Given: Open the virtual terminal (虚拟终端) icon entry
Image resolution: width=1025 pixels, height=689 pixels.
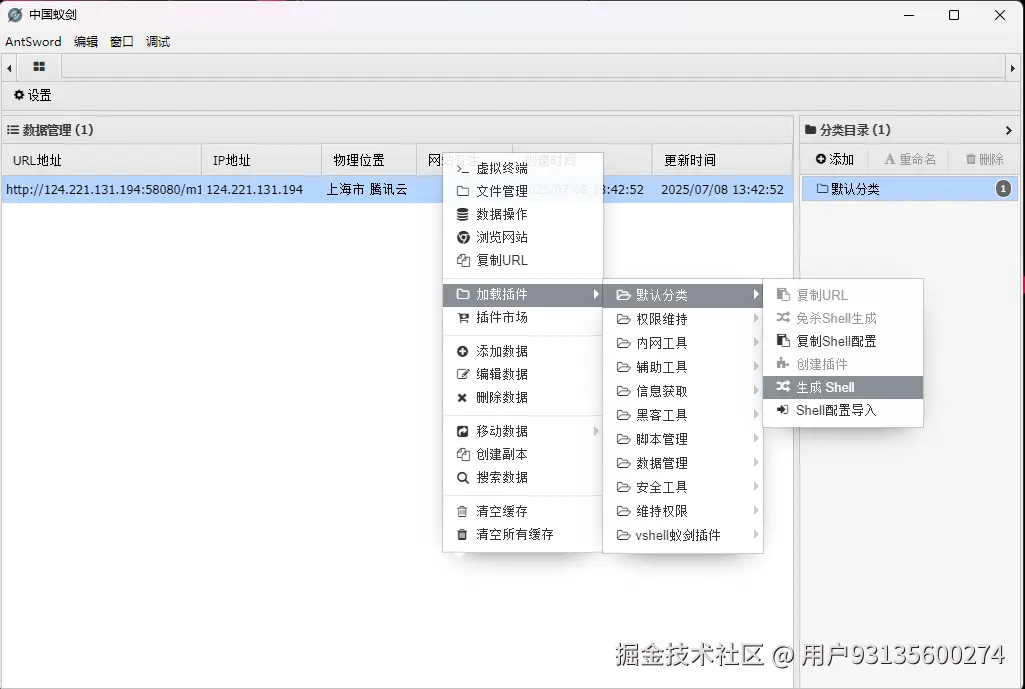Looking at the screenshot, I should 463,169.
